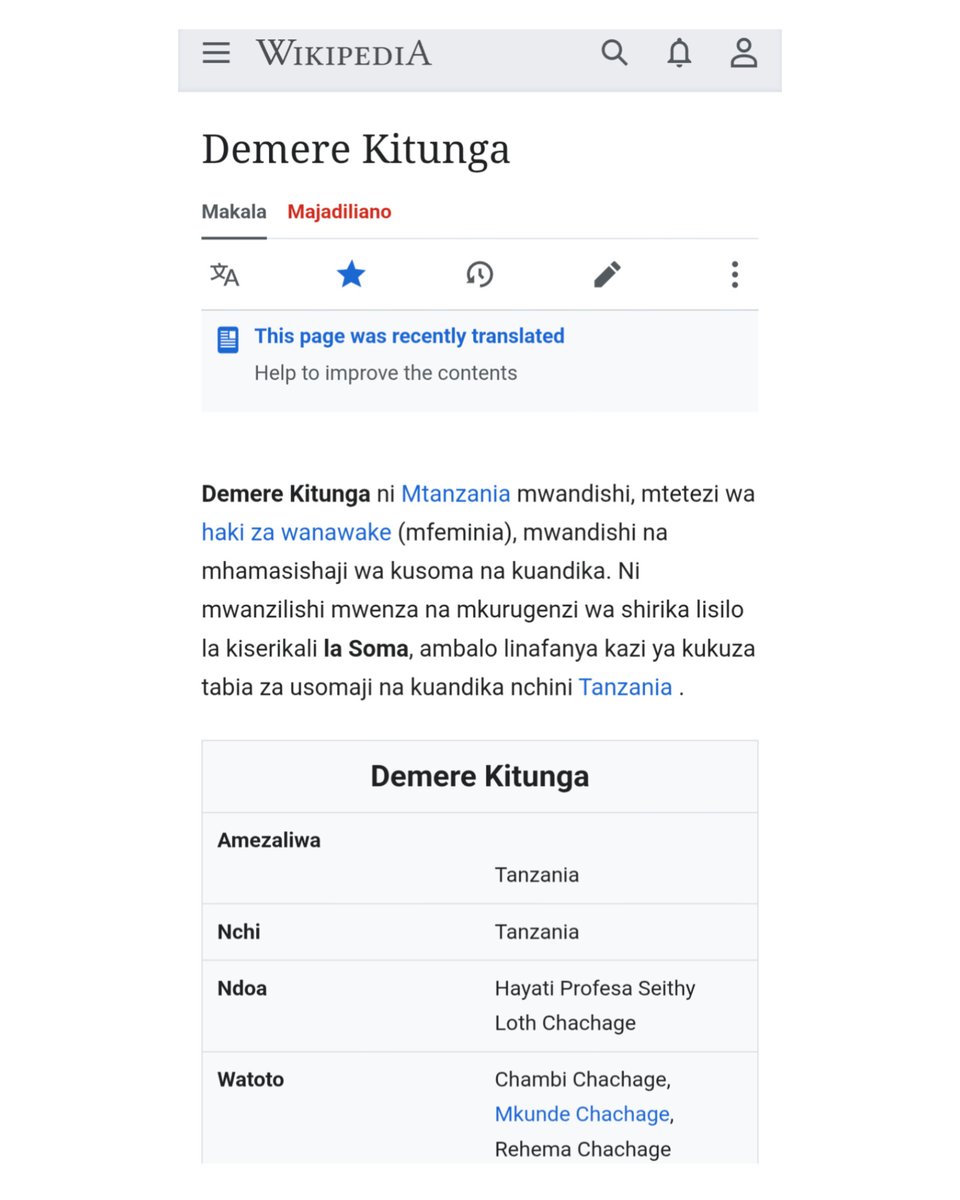Click the Amezaliwa row in the infobox
This screenshot has height=1200, width=960.
click(267, 840)
